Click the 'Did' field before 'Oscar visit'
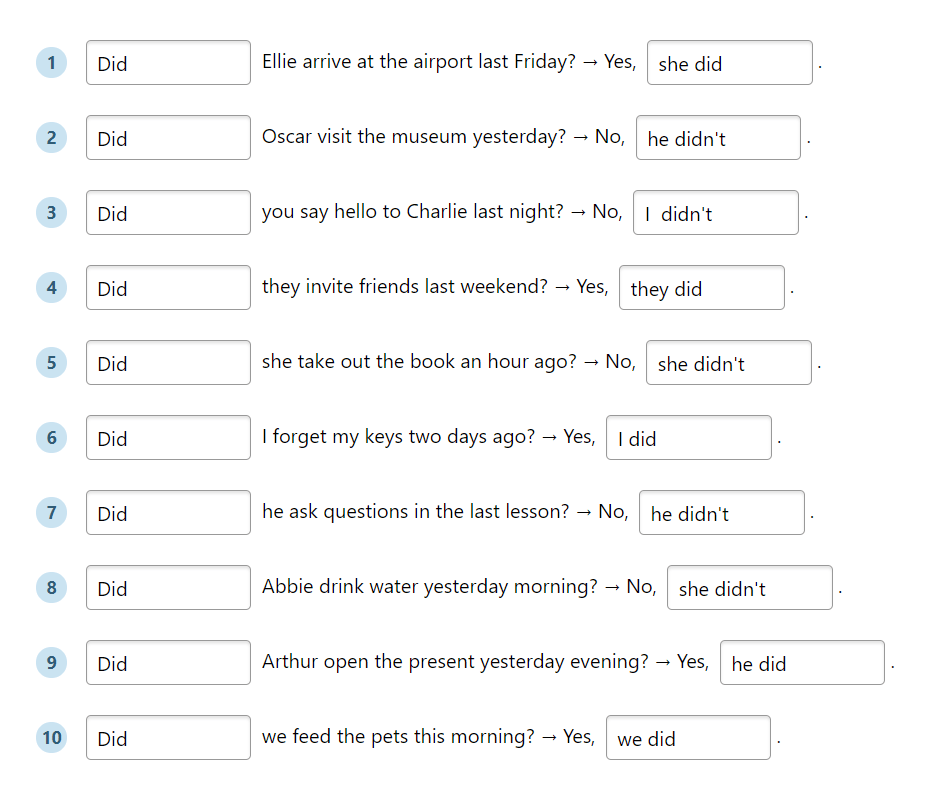 coord(168,138)
